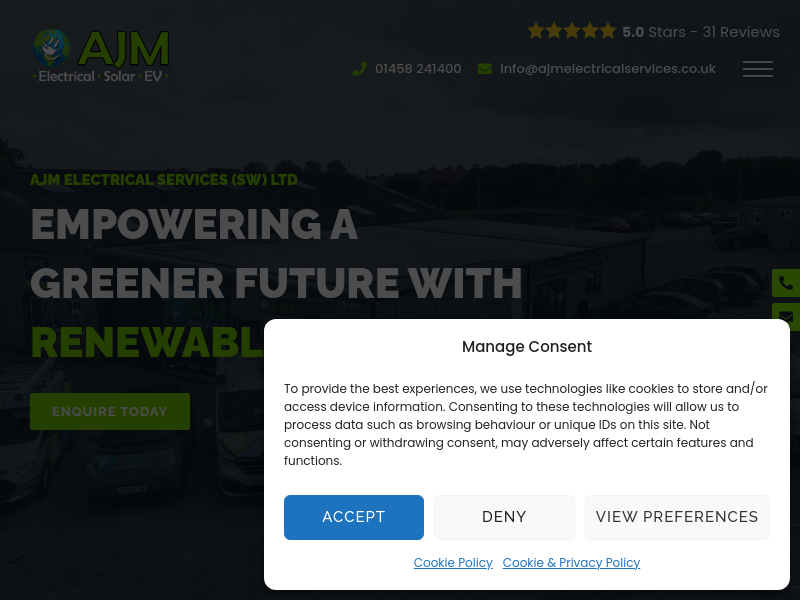Click the AJM Electrical Services (SW) Ltd heading
The image size is (800, 600).
coord(164,180)
